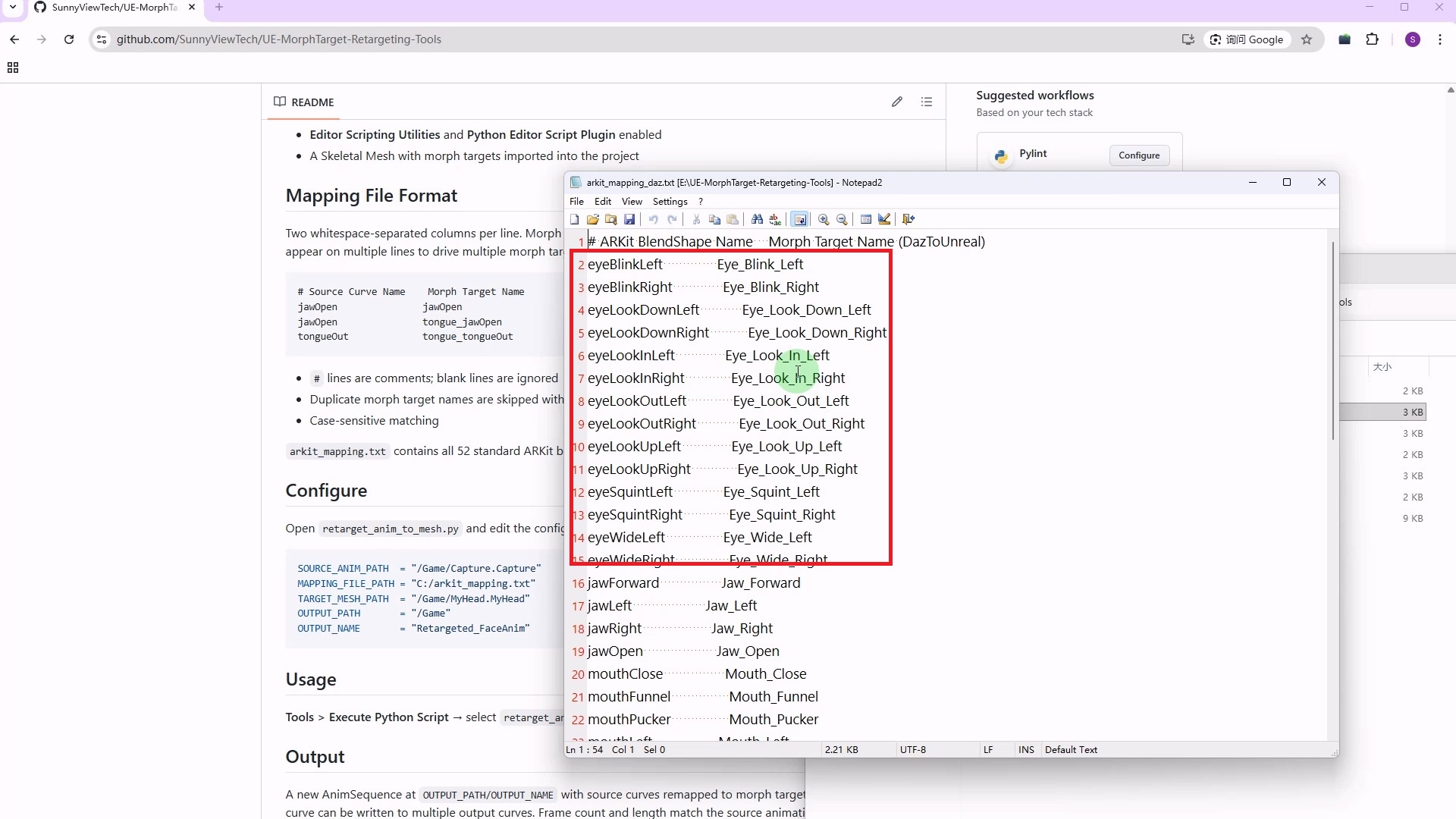1456x819 pixels.
Task: Open the Find dialog via binoculars icon
Action: pos(757,219)
